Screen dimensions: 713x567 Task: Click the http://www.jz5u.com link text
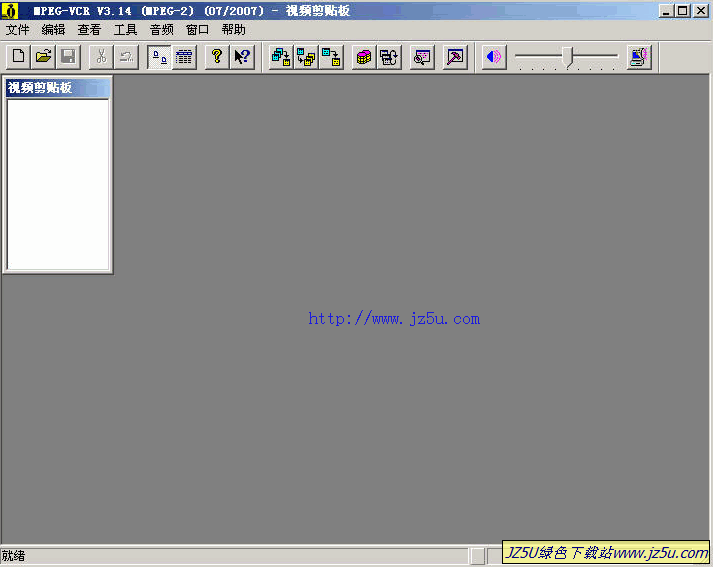394,319
